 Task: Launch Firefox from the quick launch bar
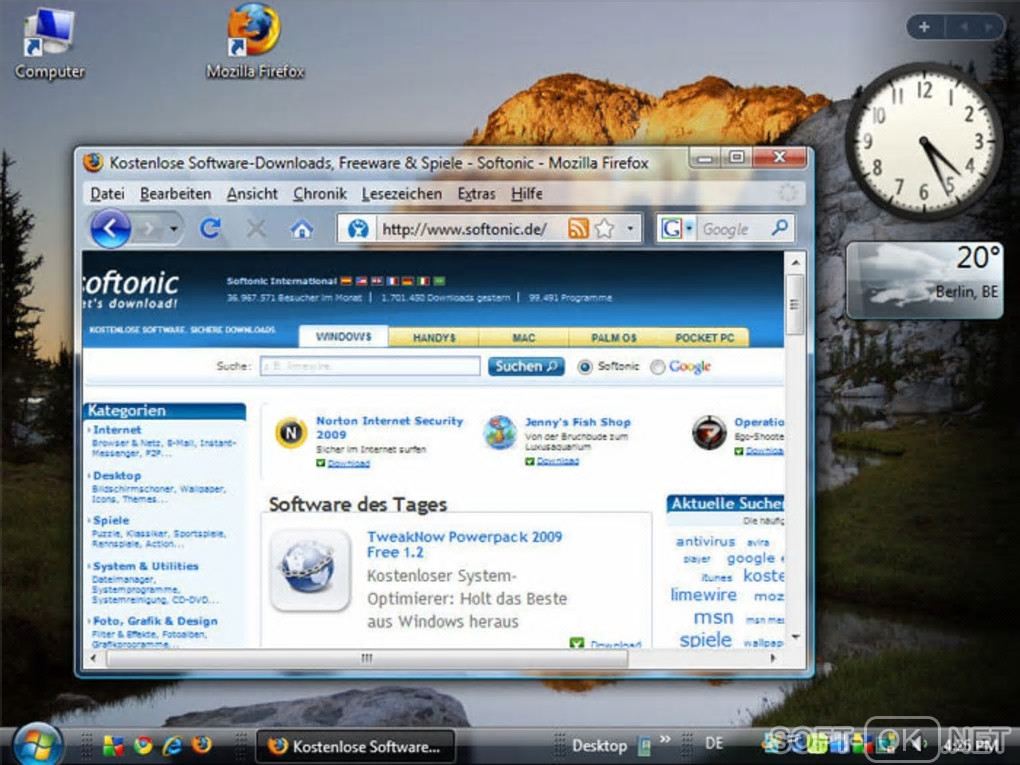pos(202,745)
